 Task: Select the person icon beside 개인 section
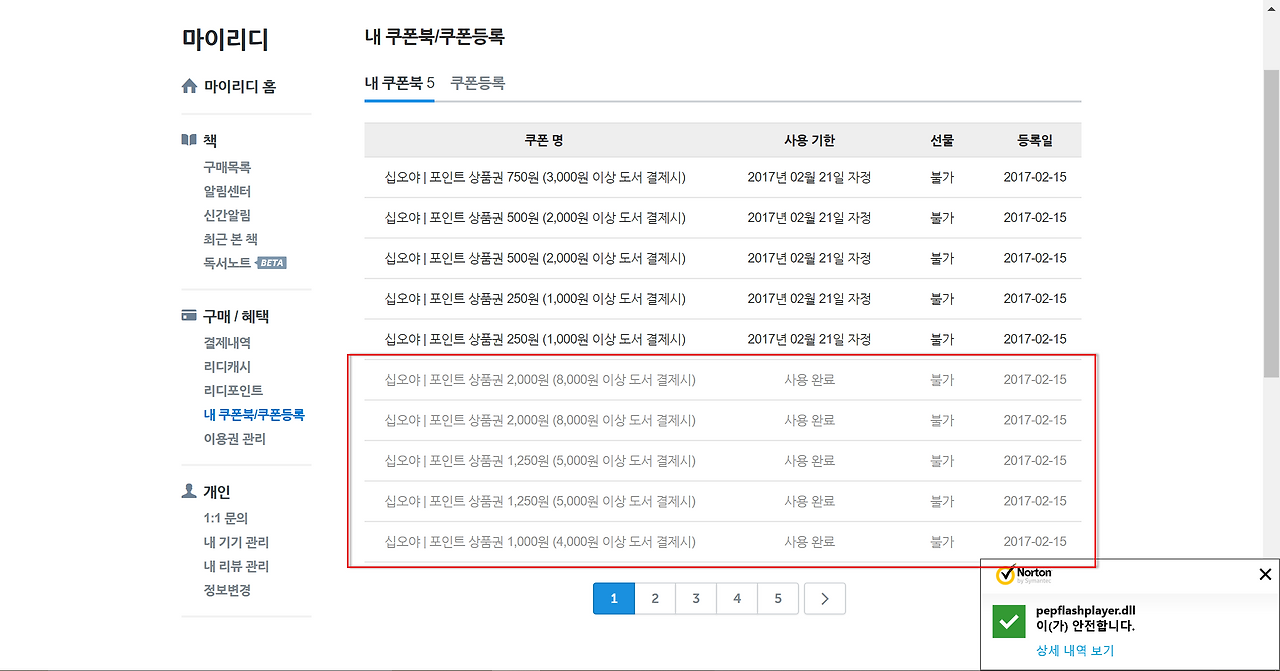(x=189, y=491)
